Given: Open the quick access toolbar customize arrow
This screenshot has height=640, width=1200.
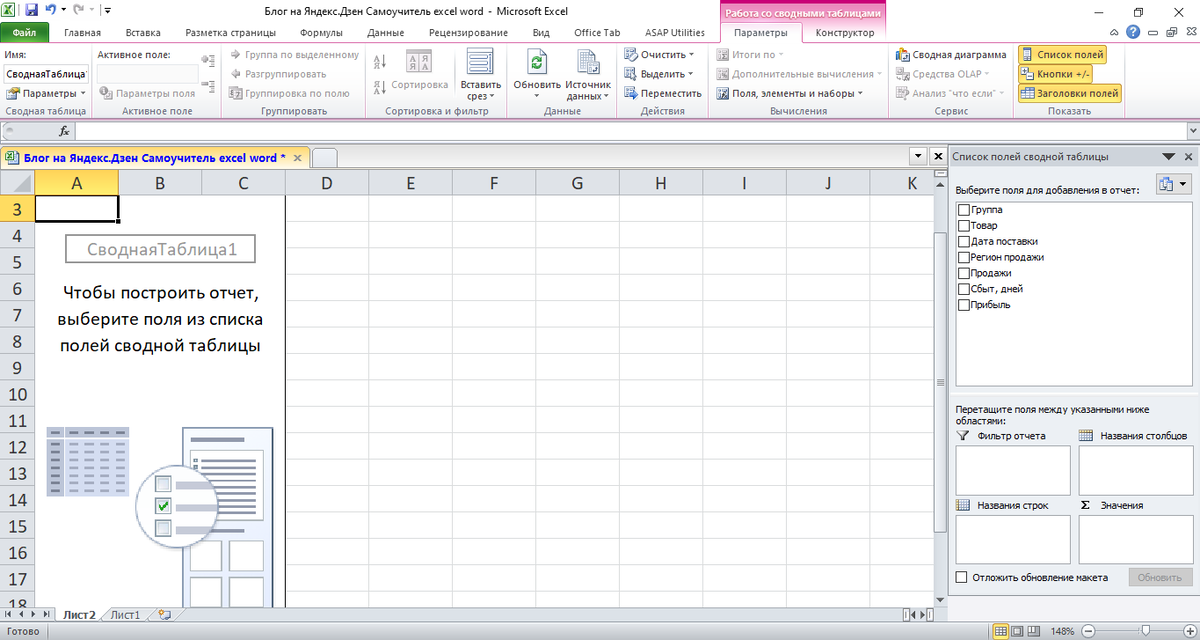Looking at the screenshot, I should [x=107, y=10].
